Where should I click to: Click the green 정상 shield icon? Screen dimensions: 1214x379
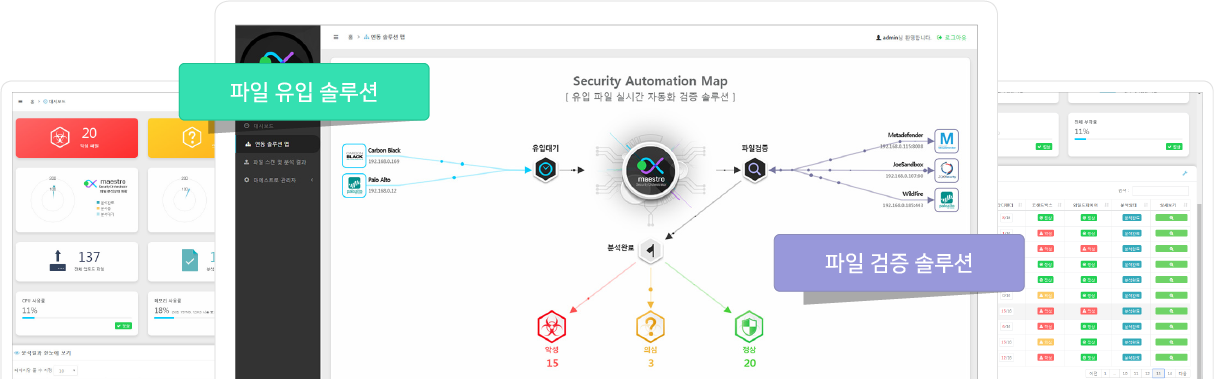749,326
